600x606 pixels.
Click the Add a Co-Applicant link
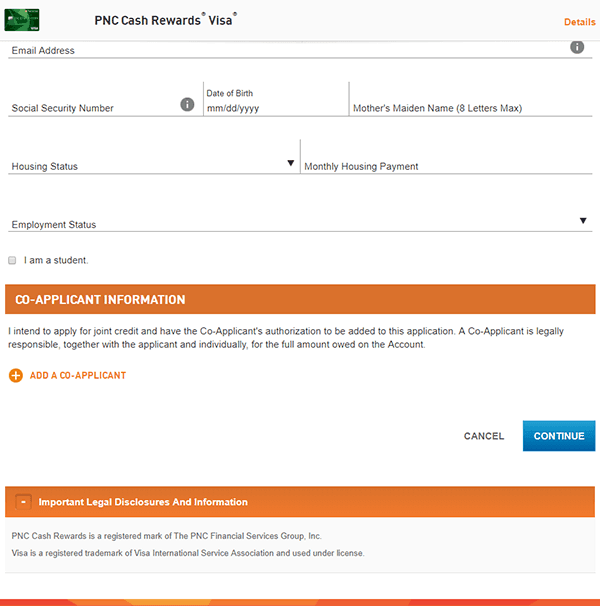(78, 376)
